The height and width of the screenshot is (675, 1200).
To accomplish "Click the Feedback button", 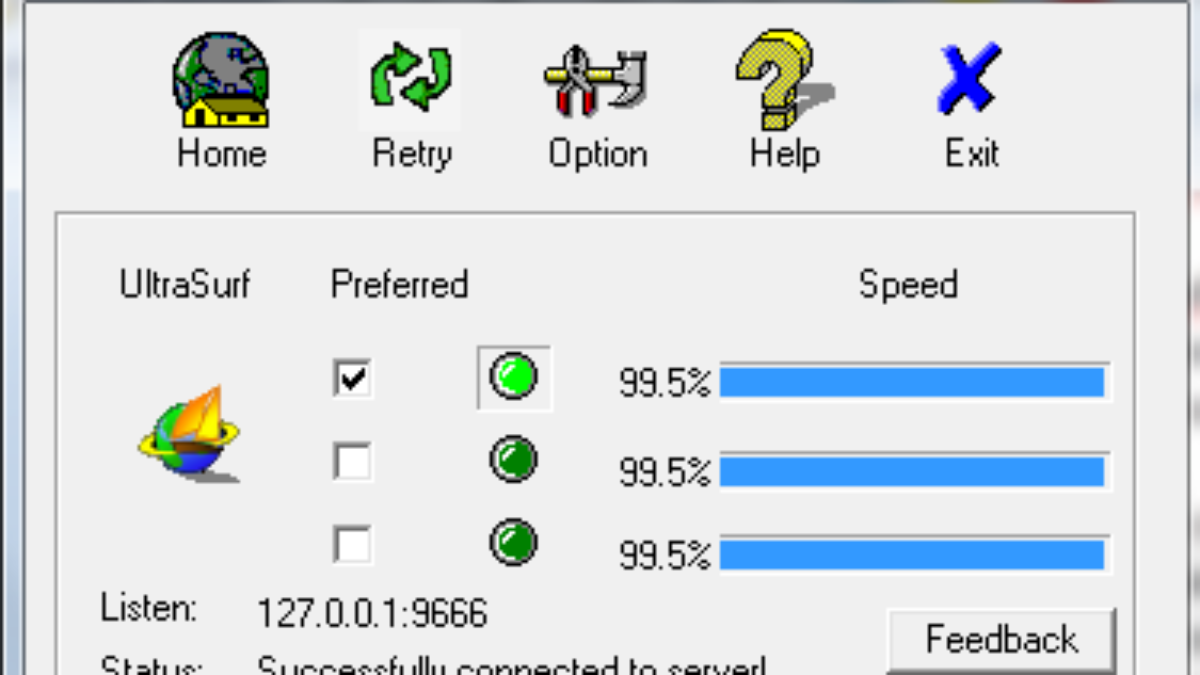I will 1001,640.
